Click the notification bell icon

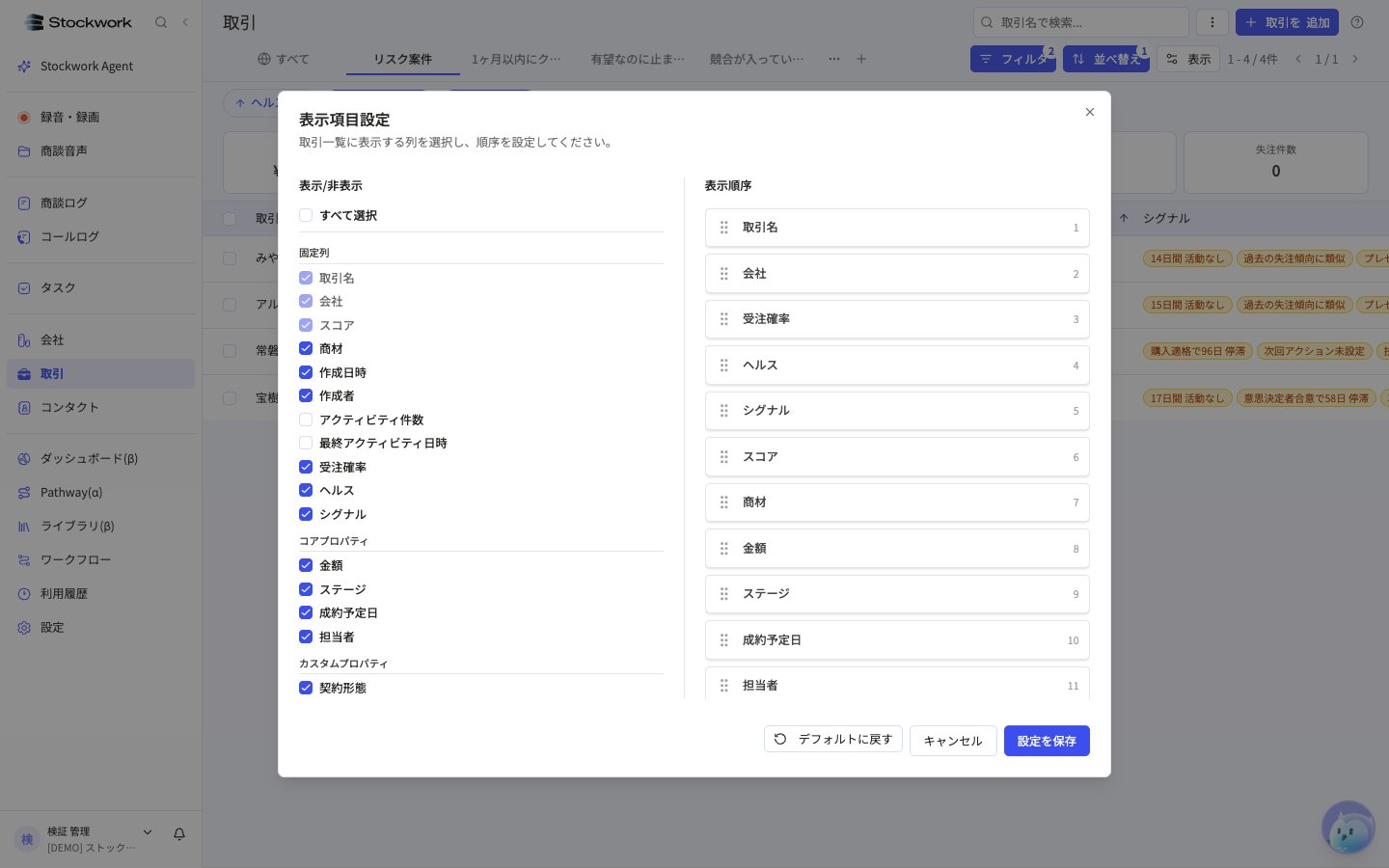click(x=179, y=834)
